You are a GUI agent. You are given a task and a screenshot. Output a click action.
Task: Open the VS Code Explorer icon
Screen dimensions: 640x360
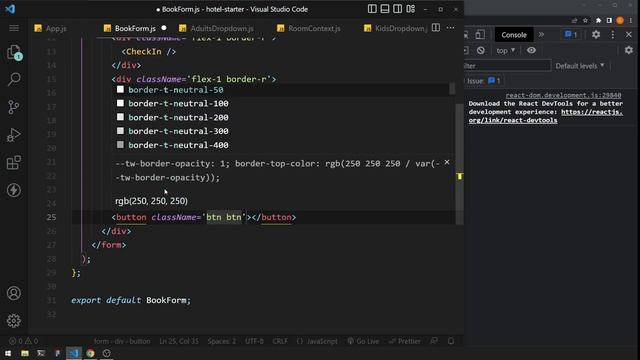pyautogui.click(x=14, y=53)
